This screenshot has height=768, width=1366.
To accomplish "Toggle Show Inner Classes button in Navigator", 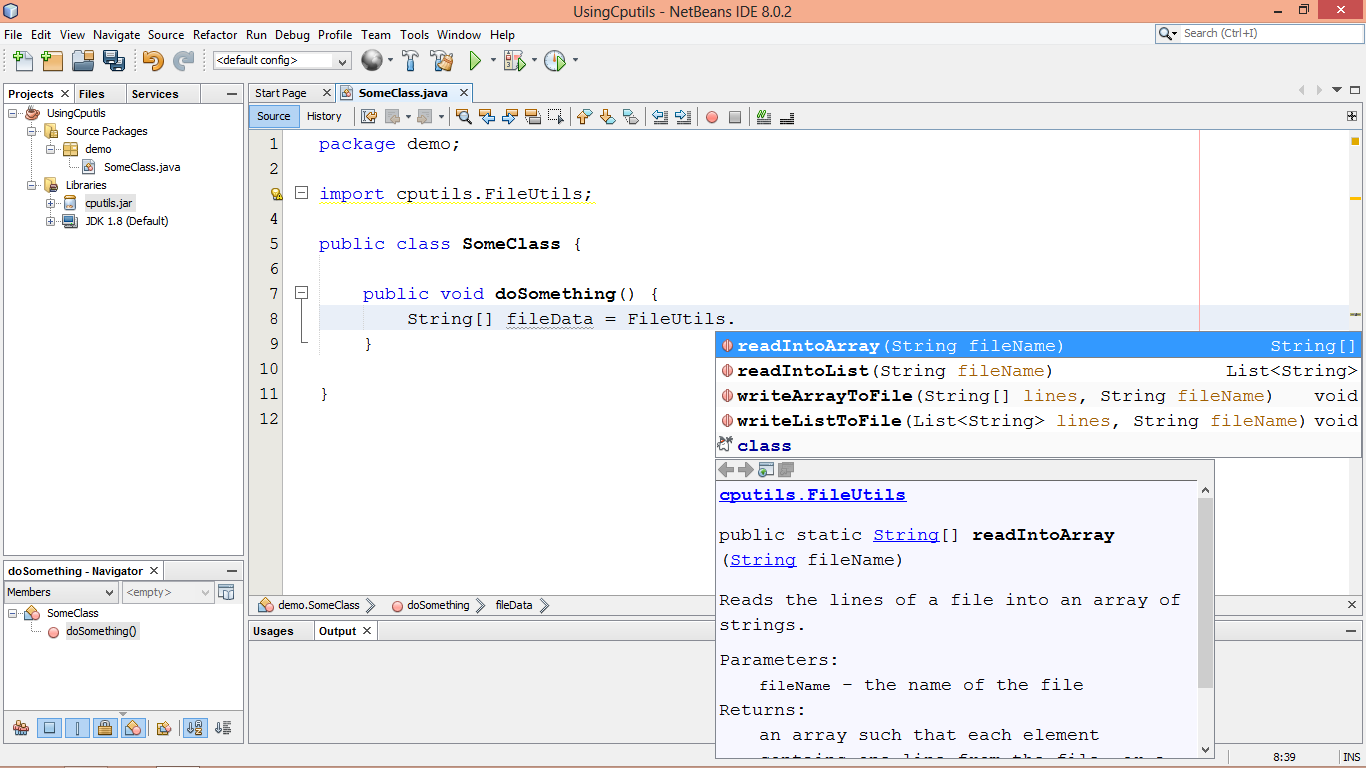I will [x=133, y=729].
